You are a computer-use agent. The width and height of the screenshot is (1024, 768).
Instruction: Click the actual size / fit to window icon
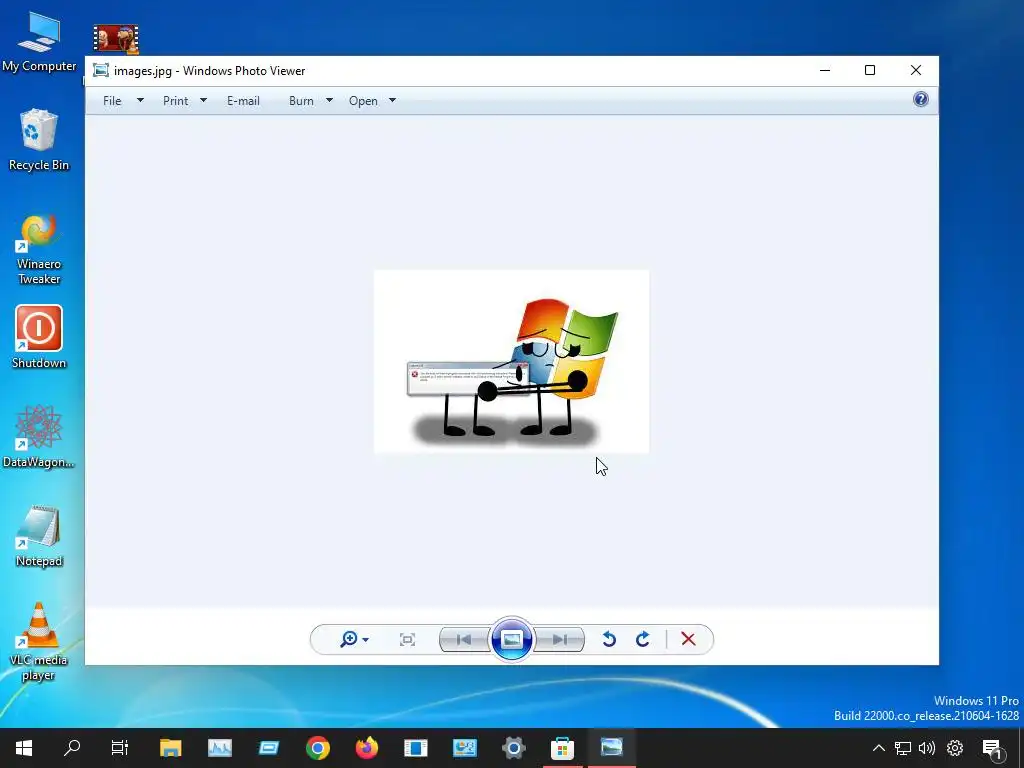pos(407,639)
